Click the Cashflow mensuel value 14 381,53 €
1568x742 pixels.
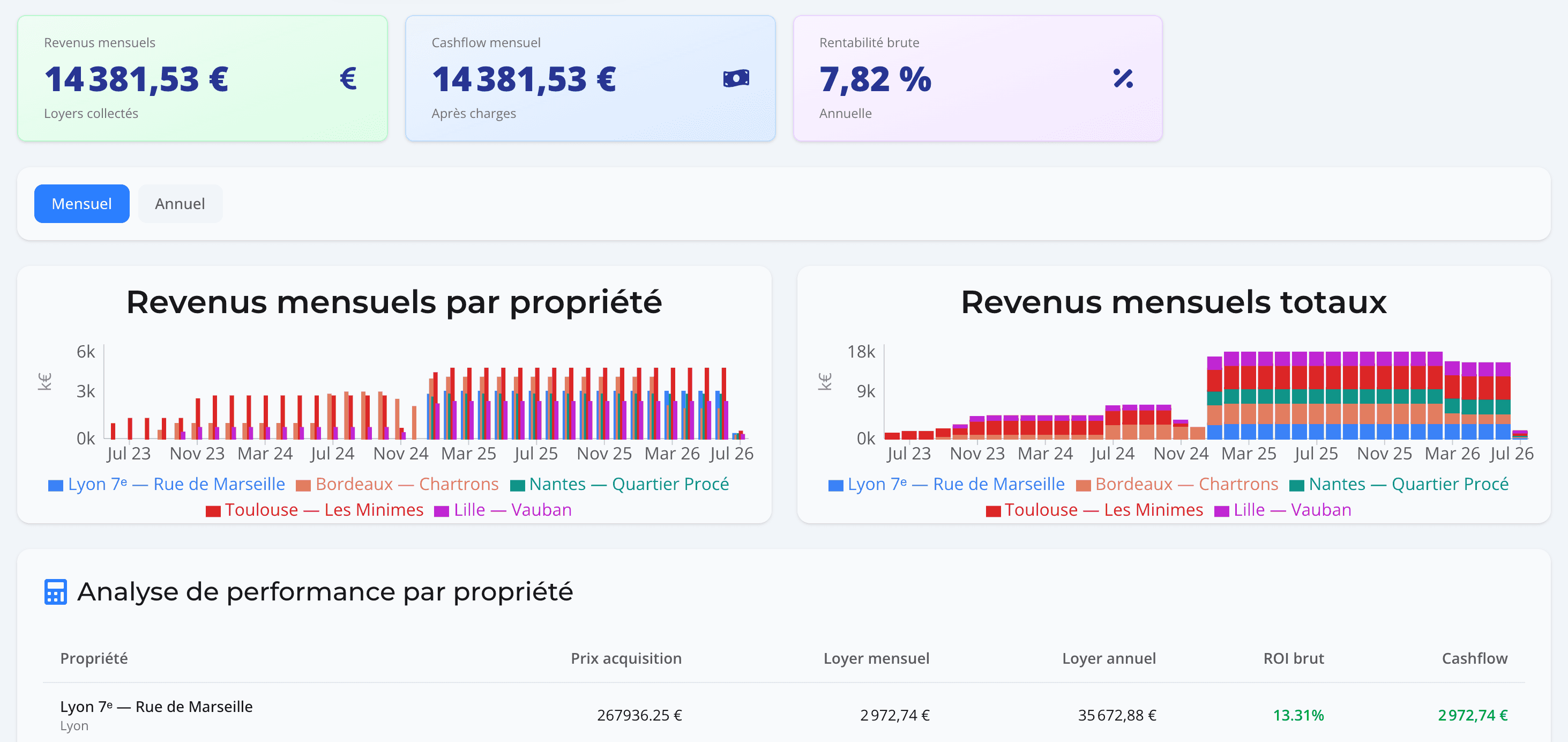click(x=524, y=80)
